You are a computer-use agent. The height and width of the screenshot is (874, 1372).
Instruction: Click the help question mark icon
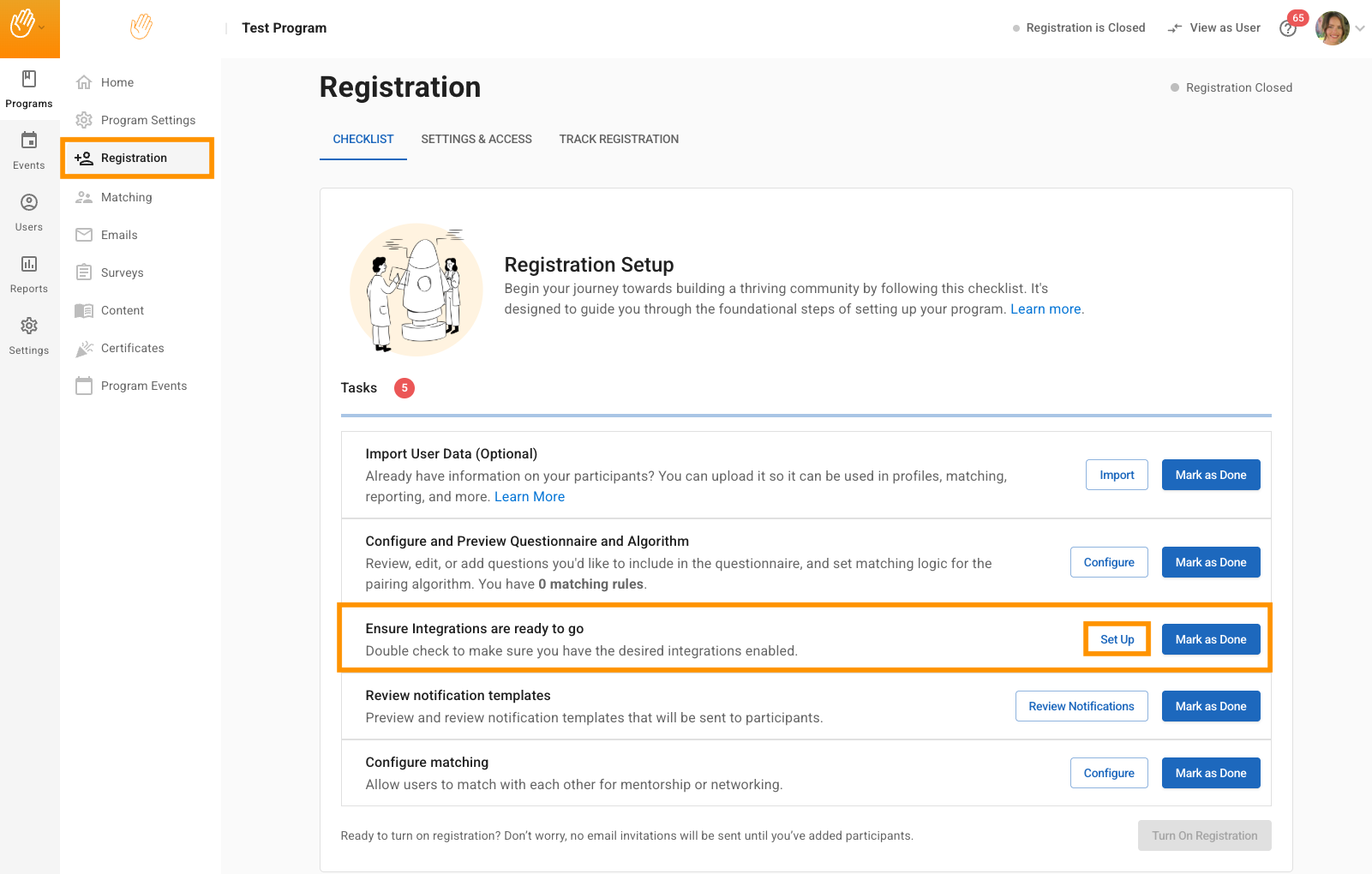point(1287,28)
